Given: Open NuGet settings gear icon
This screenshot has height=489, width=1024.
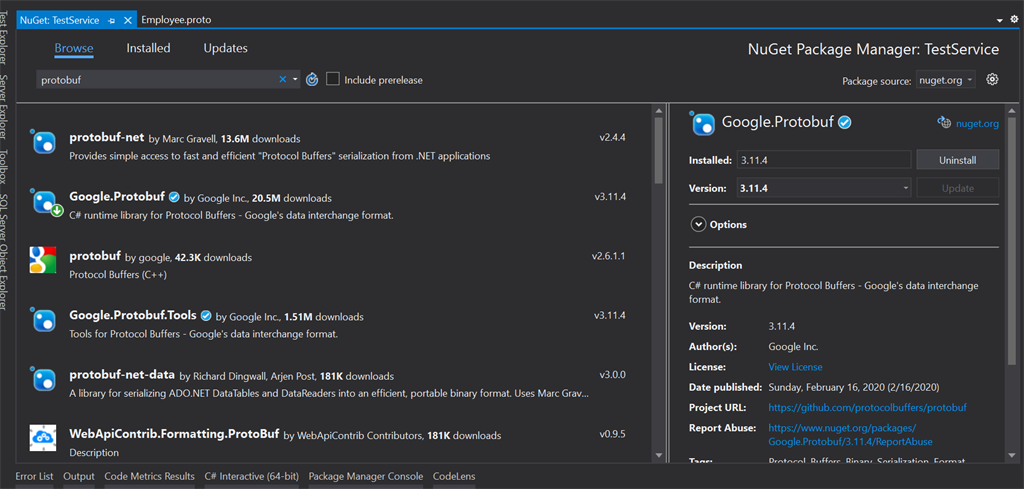Looking at the screenshot, I should point(992,80).
